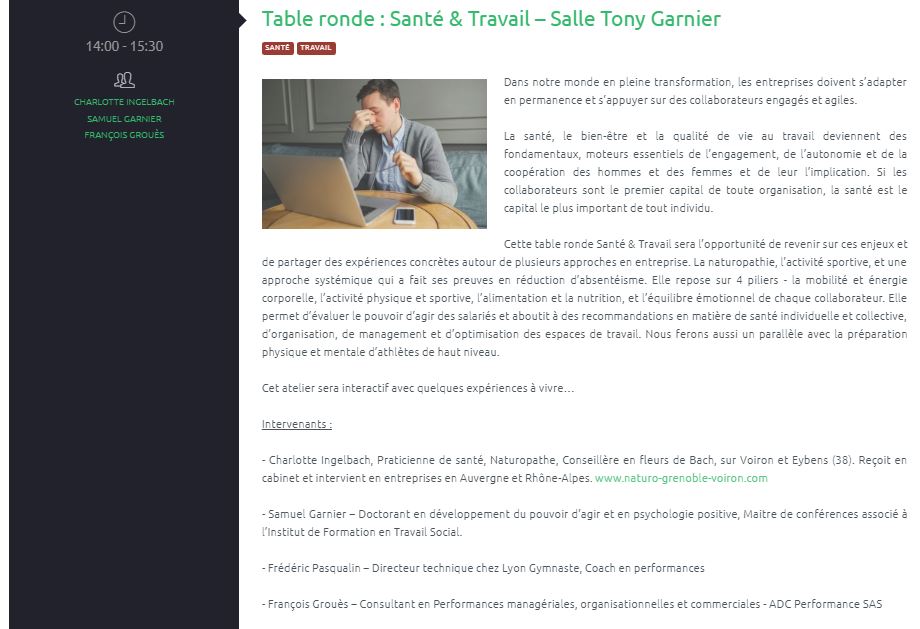Open Samuel Garnier speaker link

tap(124, 119)
